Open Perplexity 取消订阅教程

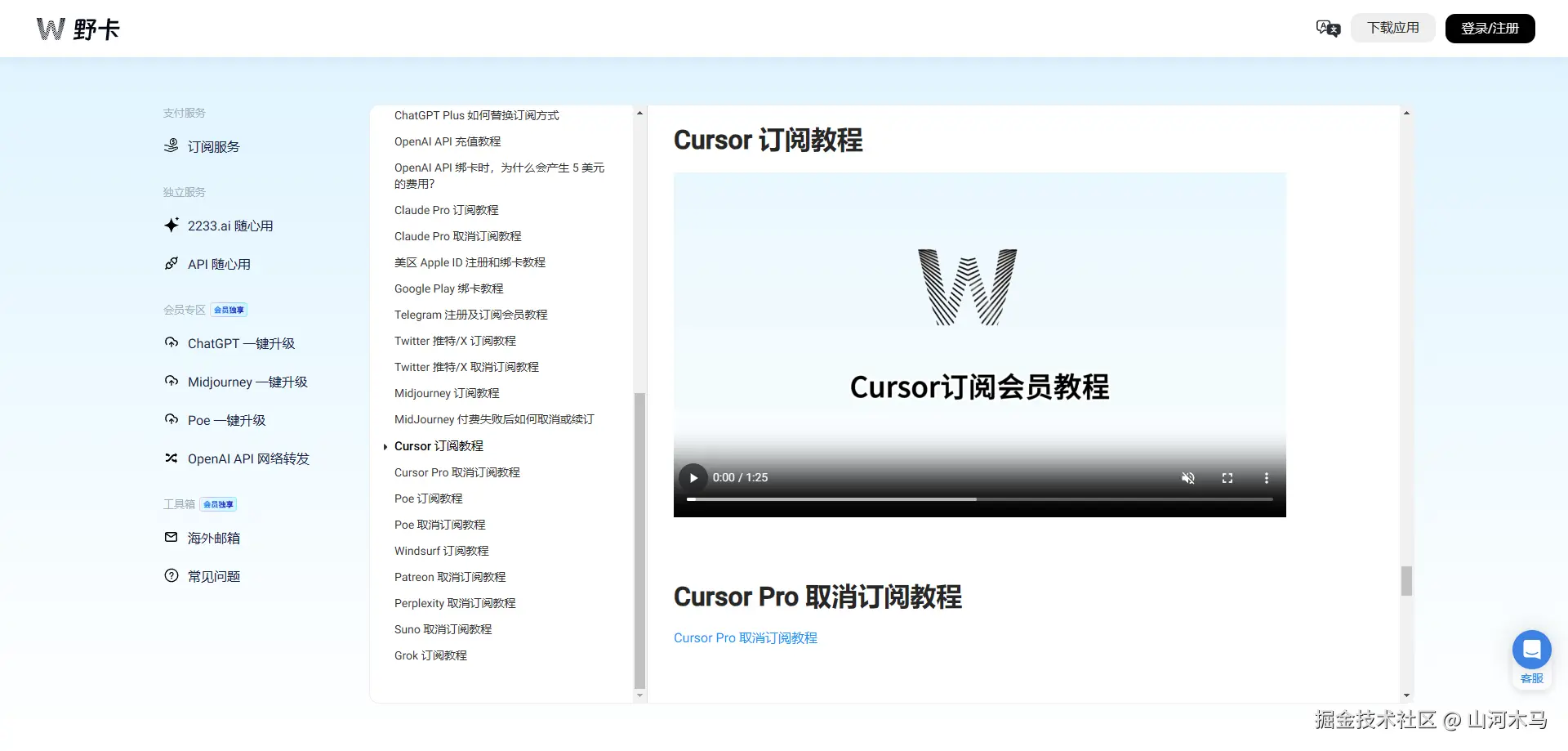tap(455, 603)
